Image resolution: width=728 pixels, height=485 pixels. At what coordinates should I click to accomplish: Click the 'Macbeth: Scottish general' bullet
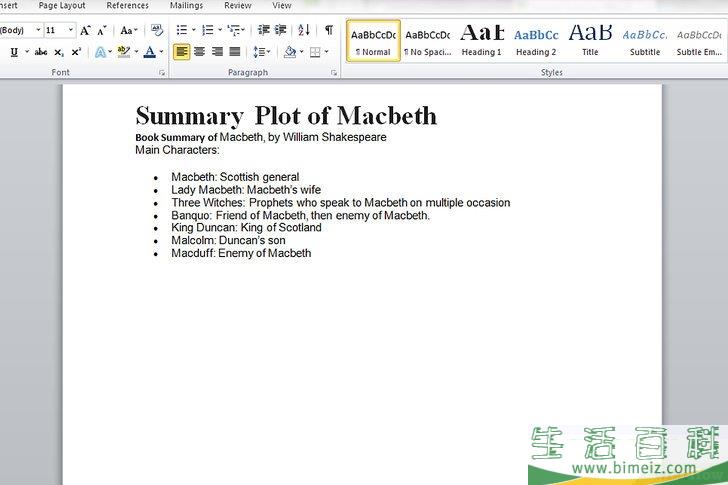(235, 177)
